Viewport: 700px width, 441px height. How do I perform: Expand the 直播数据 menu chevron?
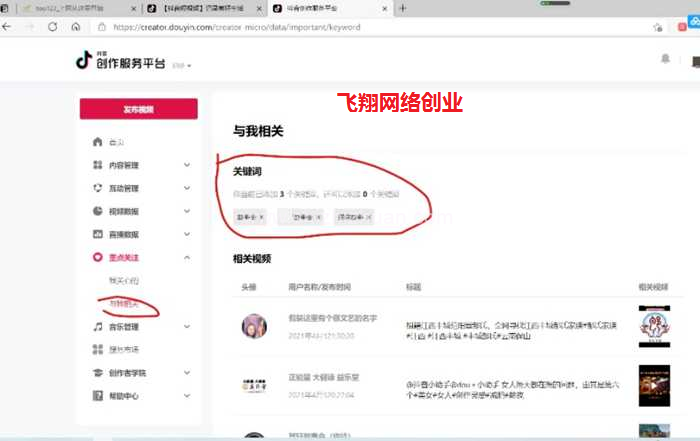pyautogui.click(x=187, y=234)
